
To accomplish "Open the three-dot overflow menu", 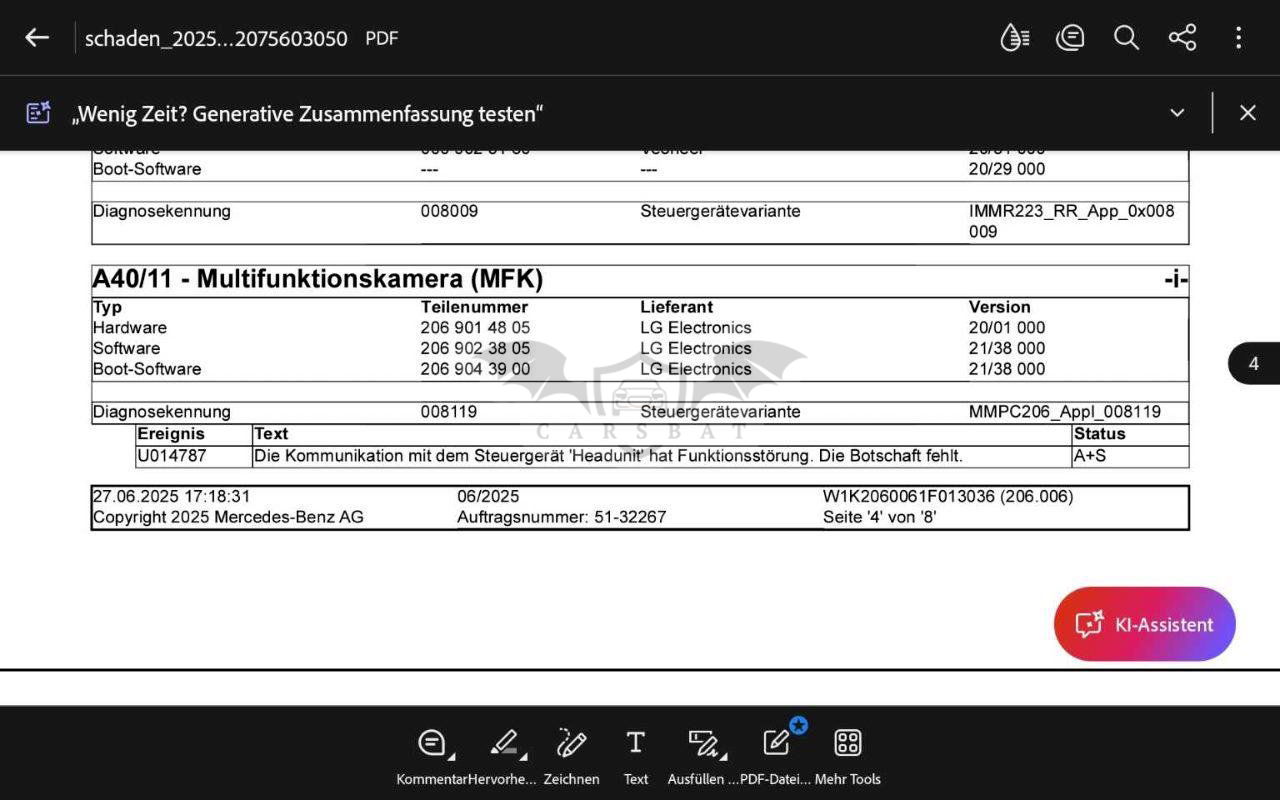I will point(1238,38).
